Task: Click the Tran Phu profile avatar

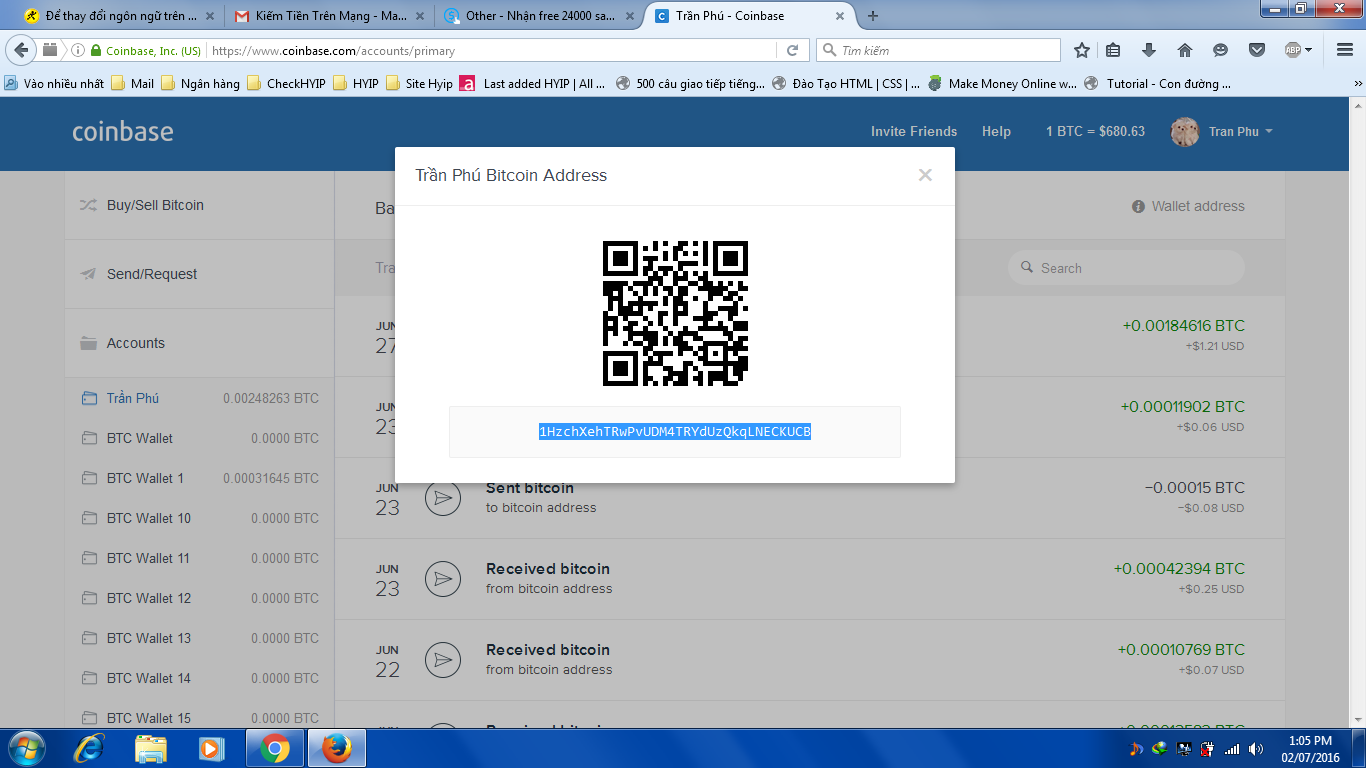Action: pos(1185,132)
